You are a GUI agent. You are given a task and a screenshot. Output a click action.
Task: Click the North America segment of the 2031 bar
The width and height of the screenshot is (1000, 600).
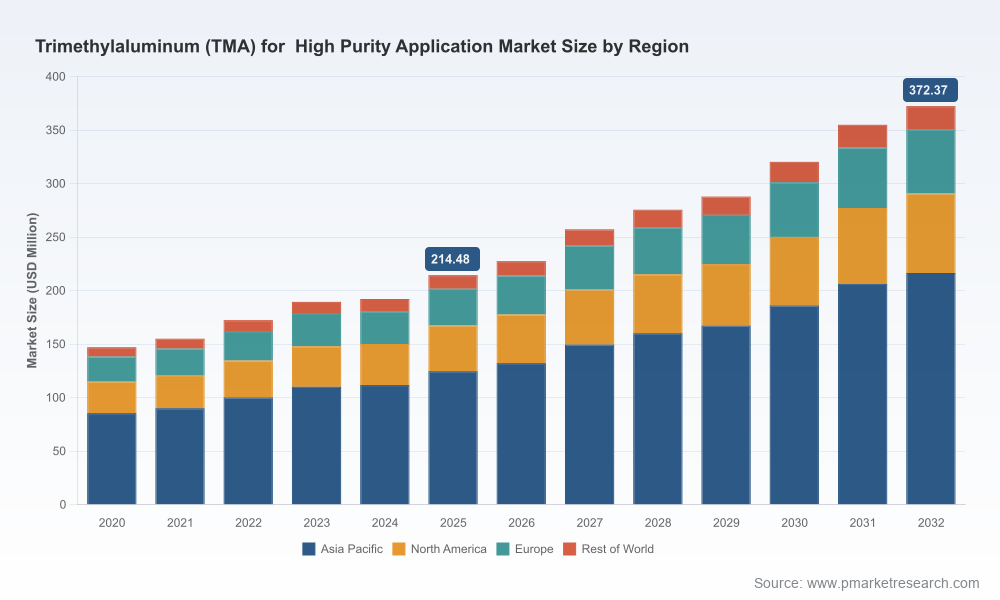point(862,246)
